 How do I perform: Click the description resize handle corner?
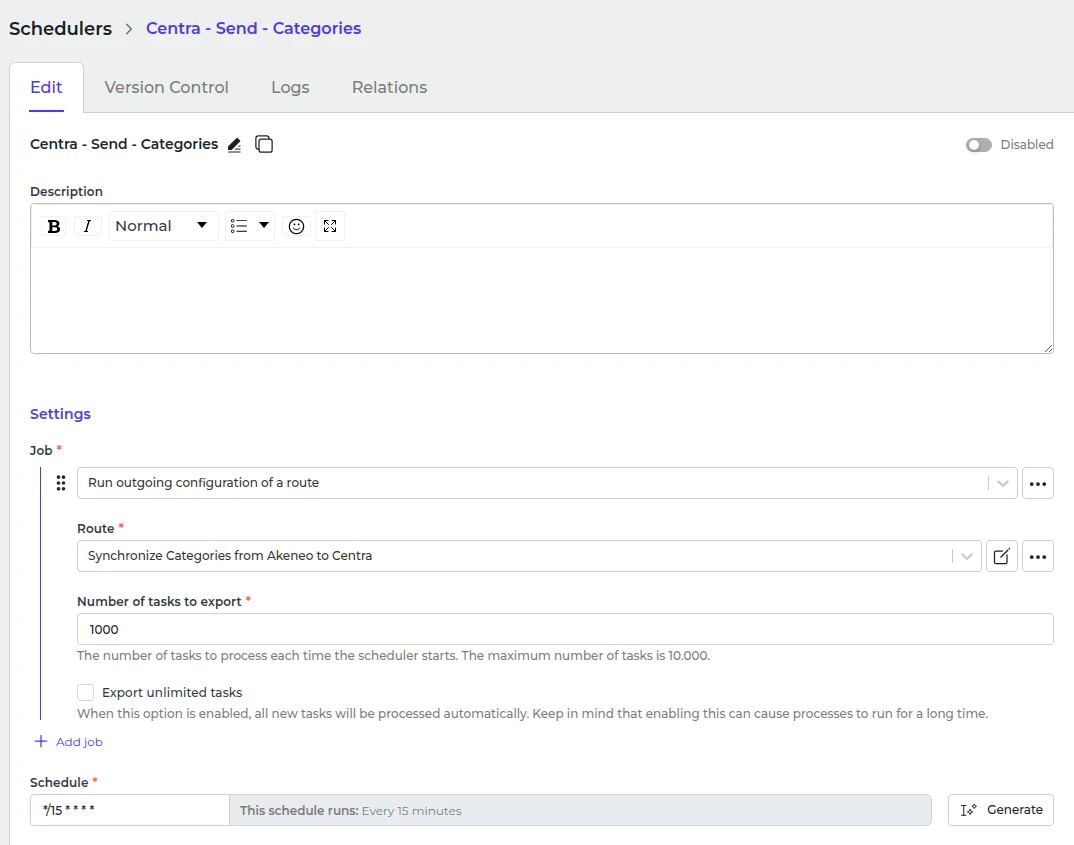click(1048, 349)
